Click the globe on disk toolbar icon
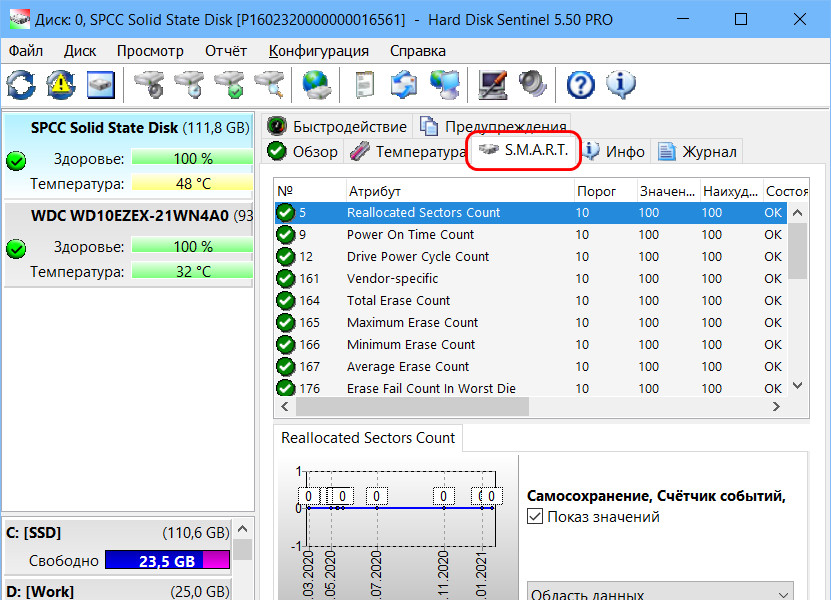This screenshot has height=600, width=831. tap(317, 84)
